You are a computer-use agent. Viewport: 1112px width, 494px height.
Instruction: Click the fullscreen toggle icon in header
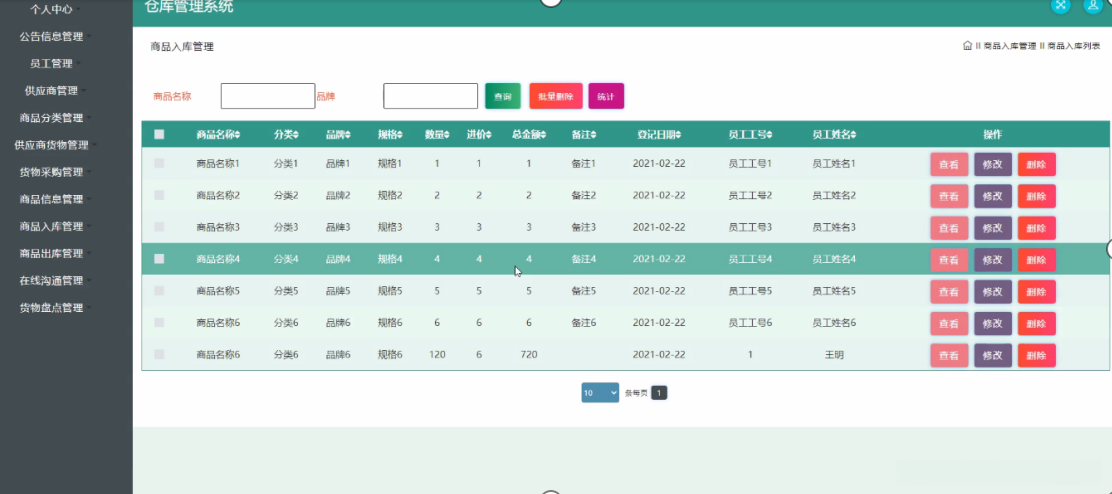(x=1060, y=5)
